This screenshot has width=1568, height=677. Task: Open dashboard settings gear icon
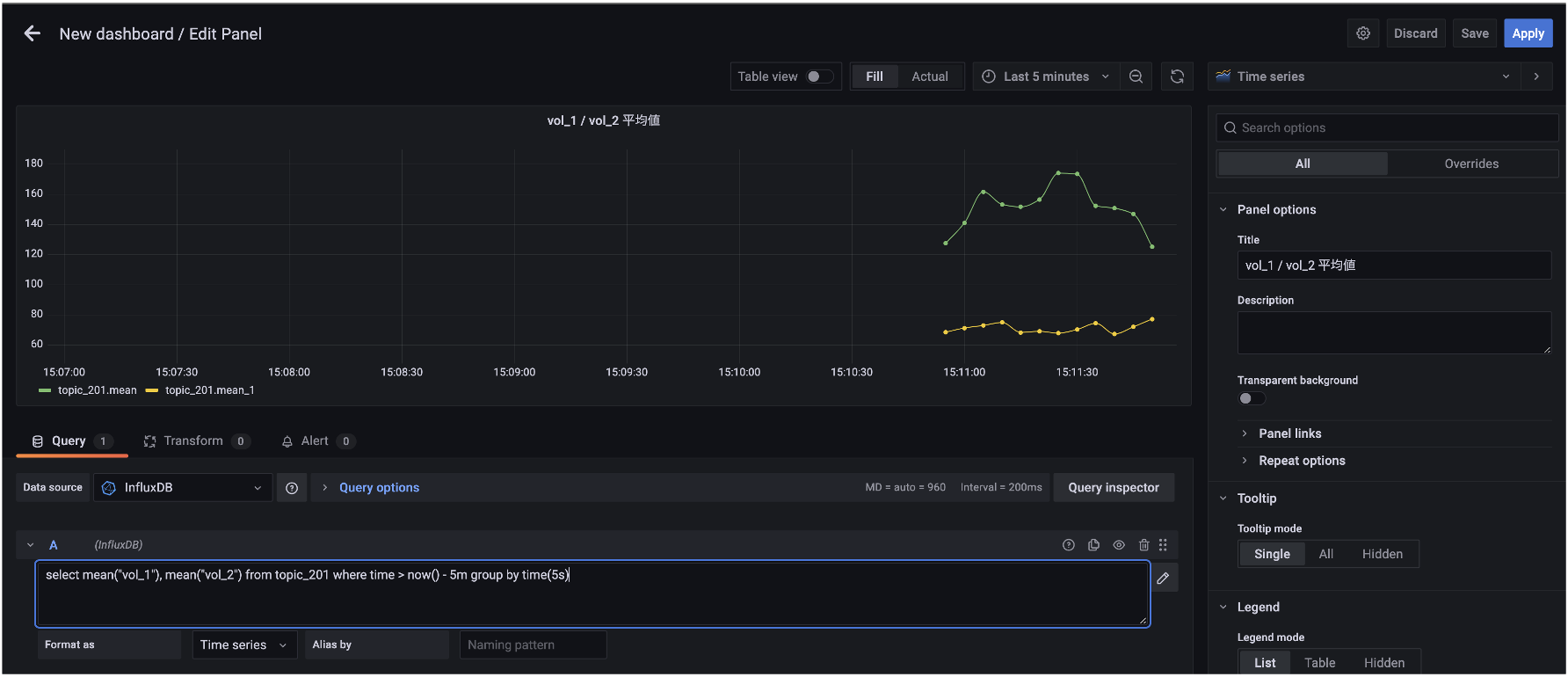(x=1363, y=33)
